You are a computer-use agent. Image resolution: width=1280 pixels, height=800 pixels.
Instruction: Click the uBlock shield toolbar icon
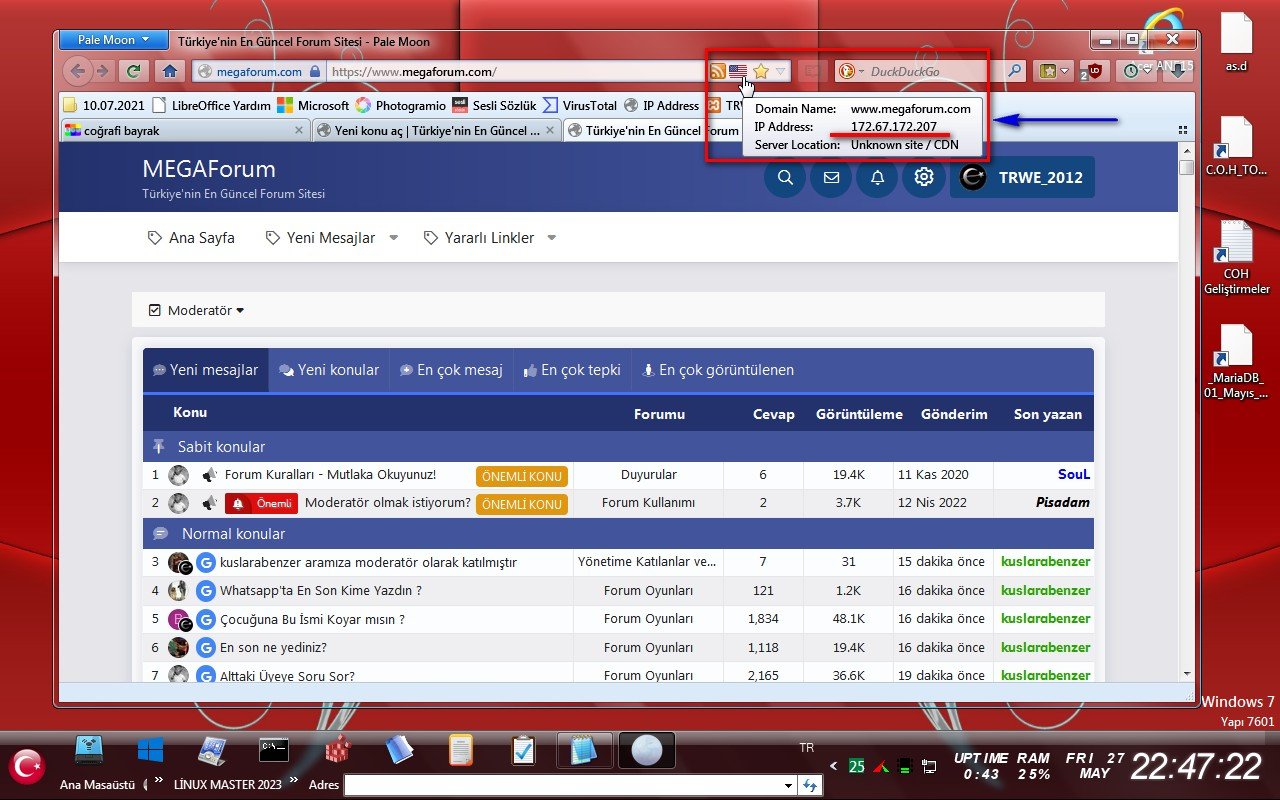click(1095, 71)
